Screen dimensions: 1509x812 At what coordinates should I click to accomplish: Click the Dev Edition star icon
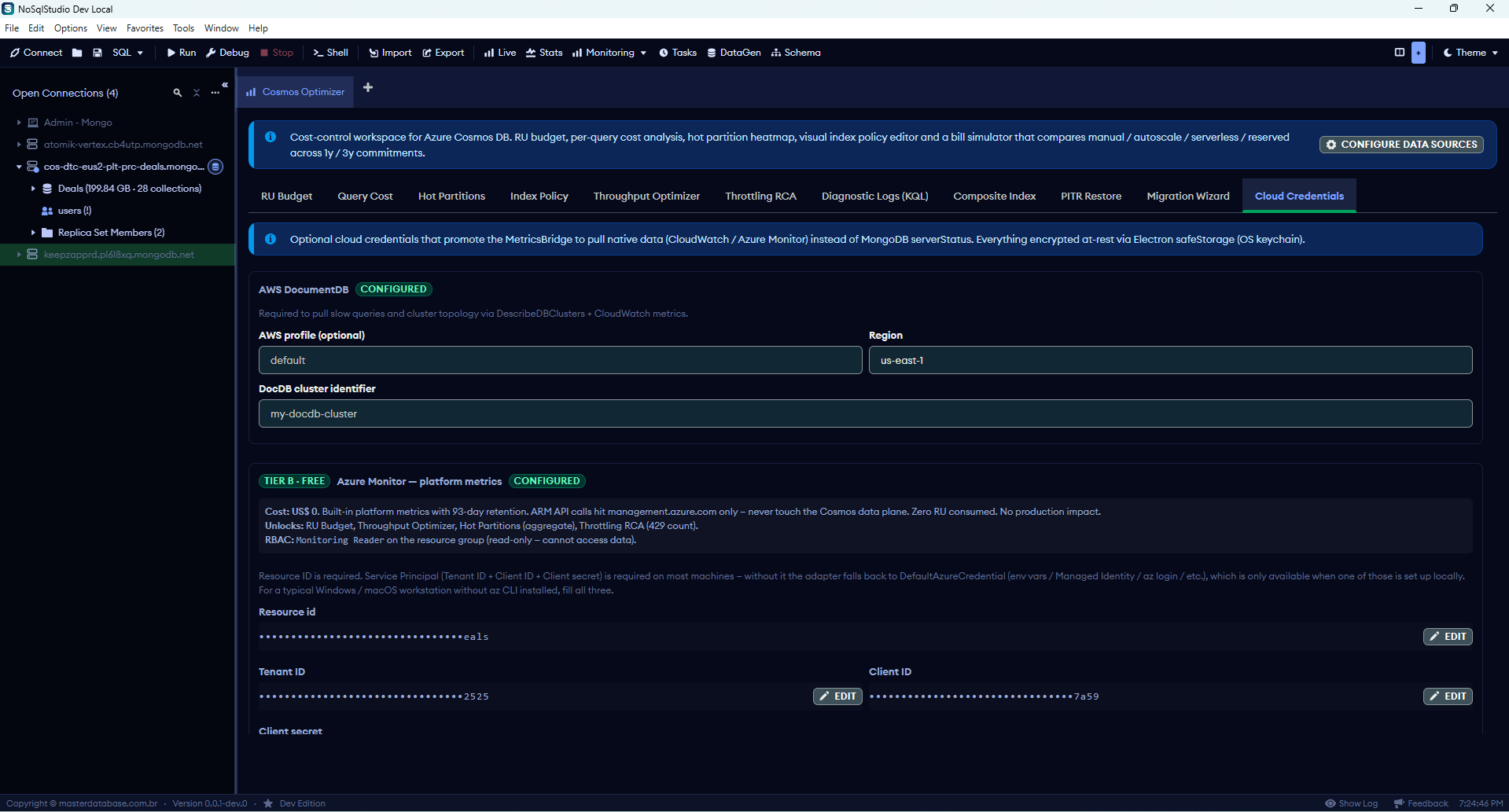(x=268, y=803)
